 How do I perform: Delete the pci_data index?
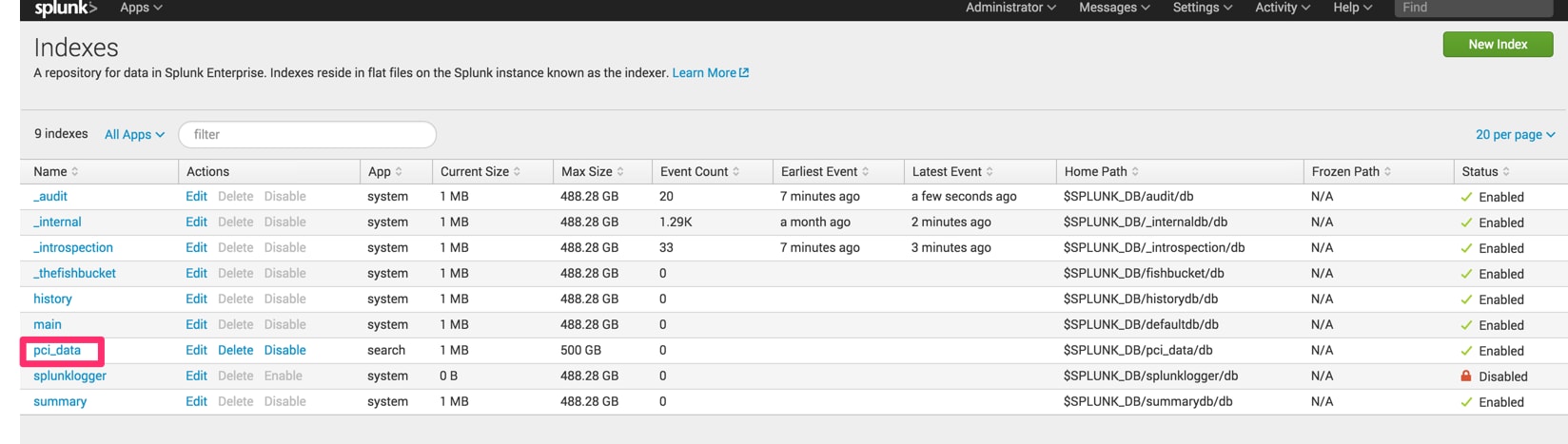(x=236, y=351)
